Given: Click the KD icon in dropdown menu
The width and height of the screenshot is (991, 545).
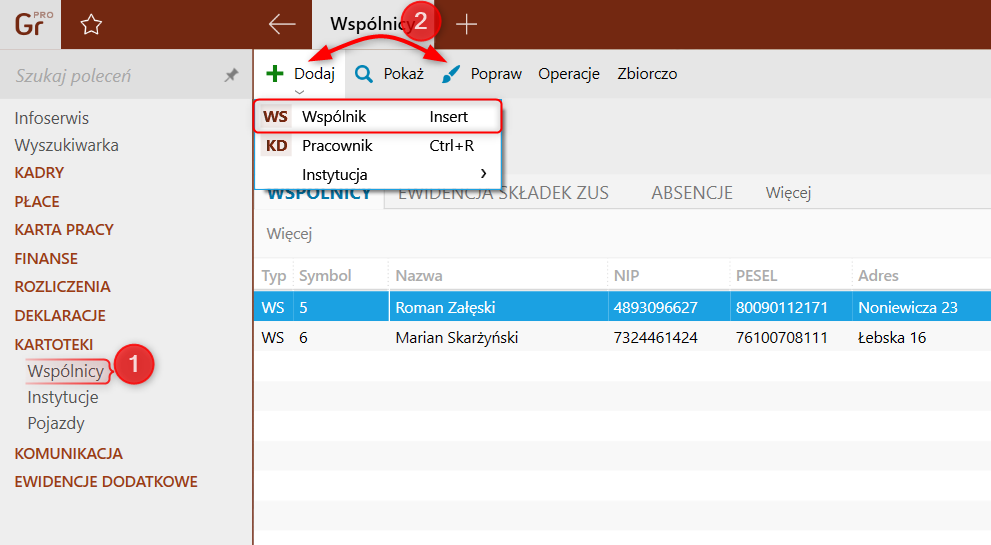Looking at the screenshot, I should pos(276,146).
